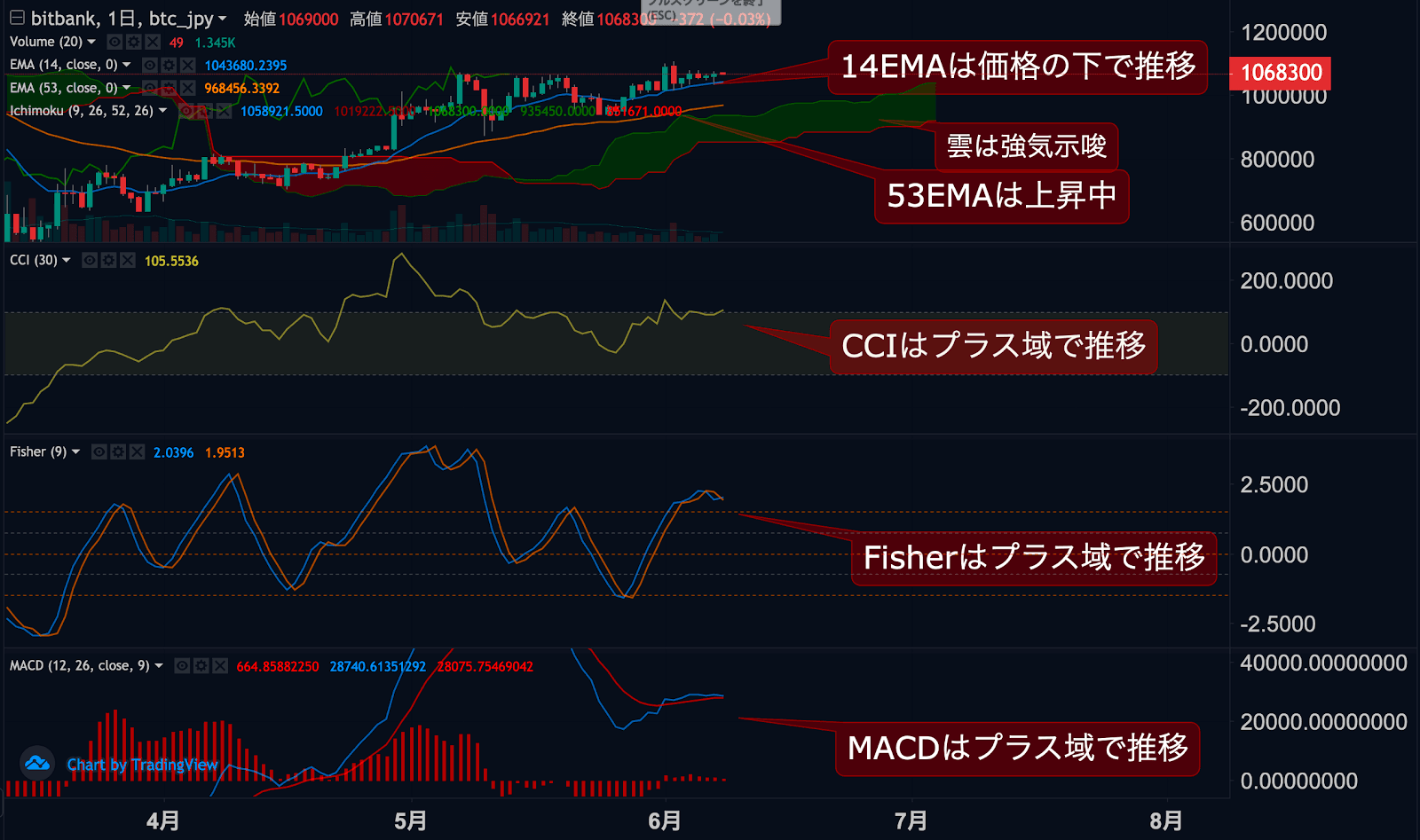
Task: Open the Fisher (9) dropdown menu
Action: click(75, 451)
